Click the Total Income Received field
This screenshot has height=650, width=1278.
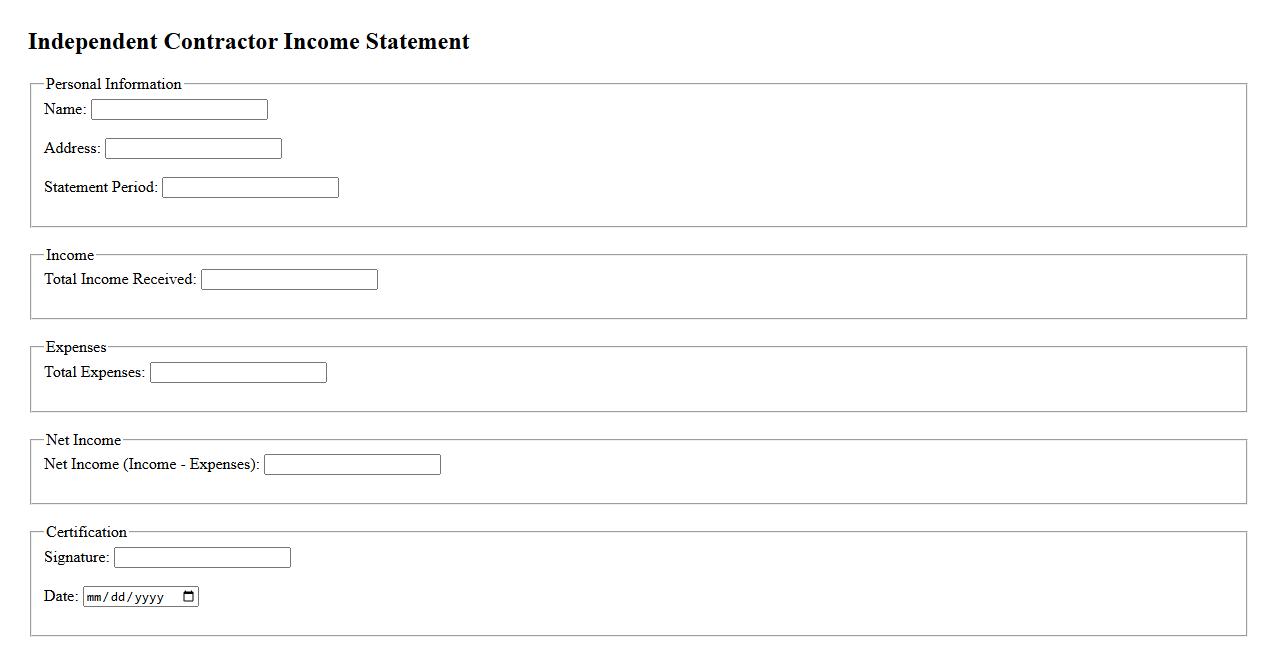(x=289, y=280)
